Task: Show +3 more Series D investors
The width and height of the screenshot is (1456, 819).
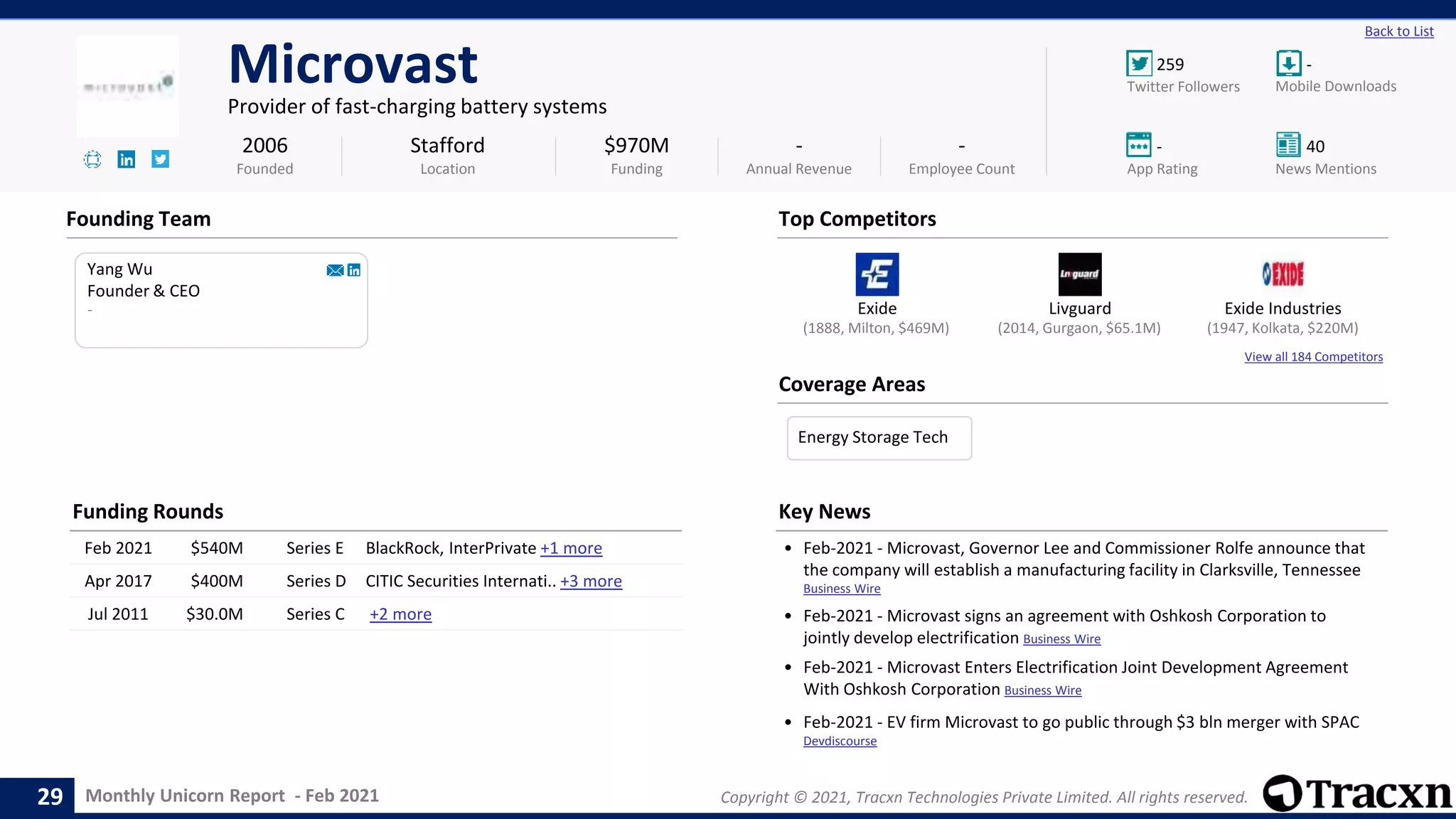Action: pos(591,582)
